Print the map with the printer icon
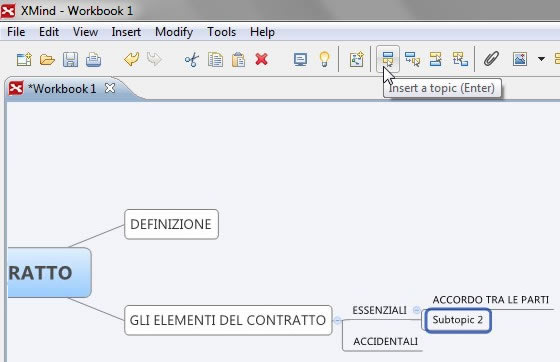 click(x=94, y=59)
